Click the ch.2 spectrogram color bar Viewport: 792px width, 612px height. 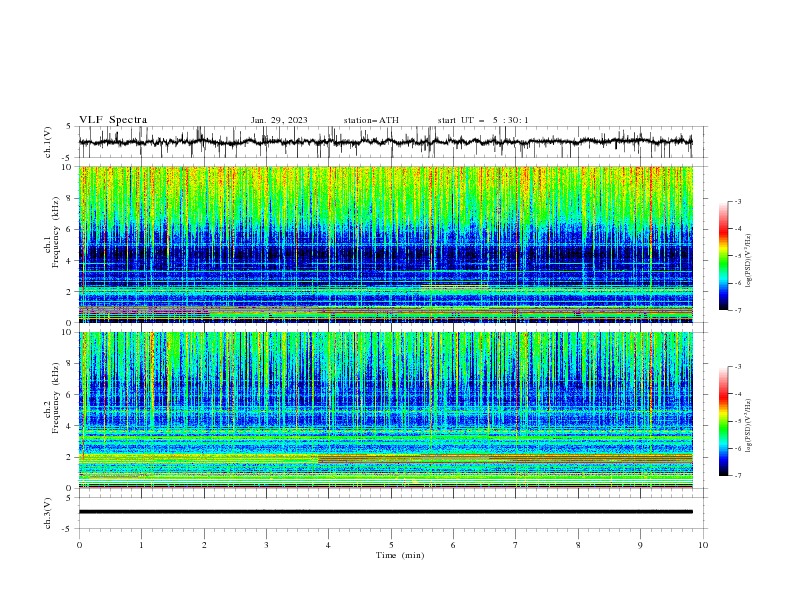pos(723,421)
